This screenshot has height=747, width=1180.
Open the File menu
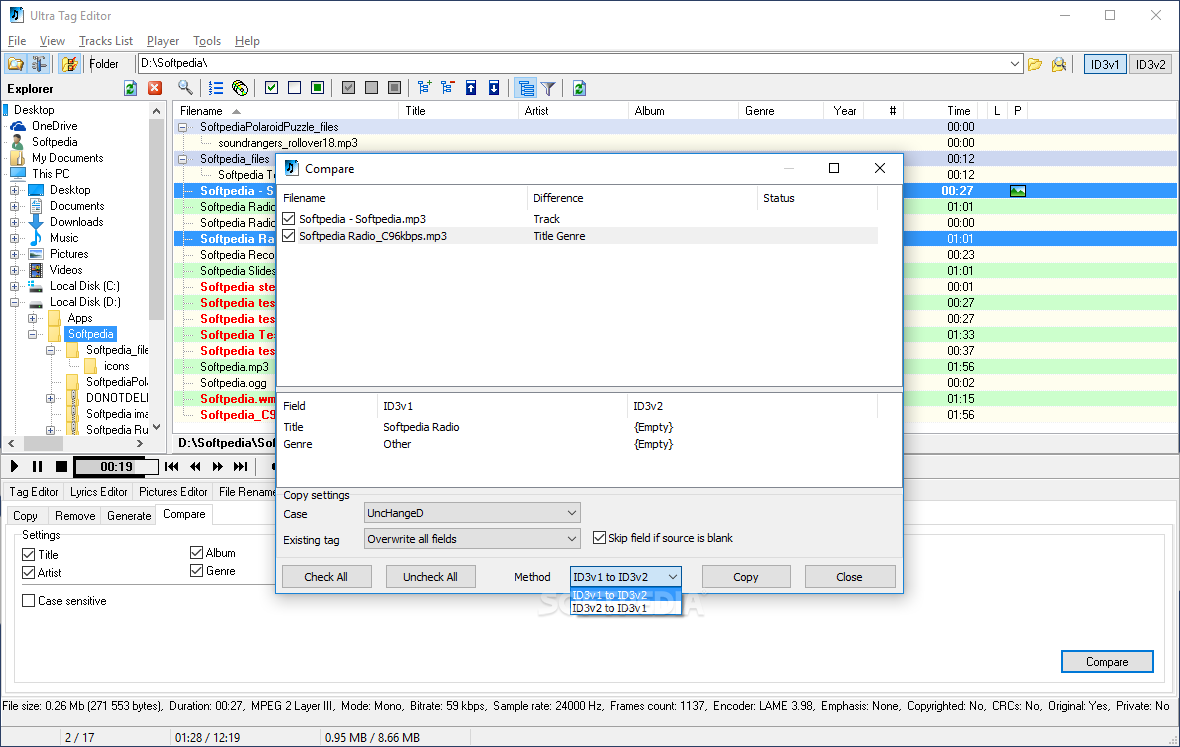coord(17,41)
